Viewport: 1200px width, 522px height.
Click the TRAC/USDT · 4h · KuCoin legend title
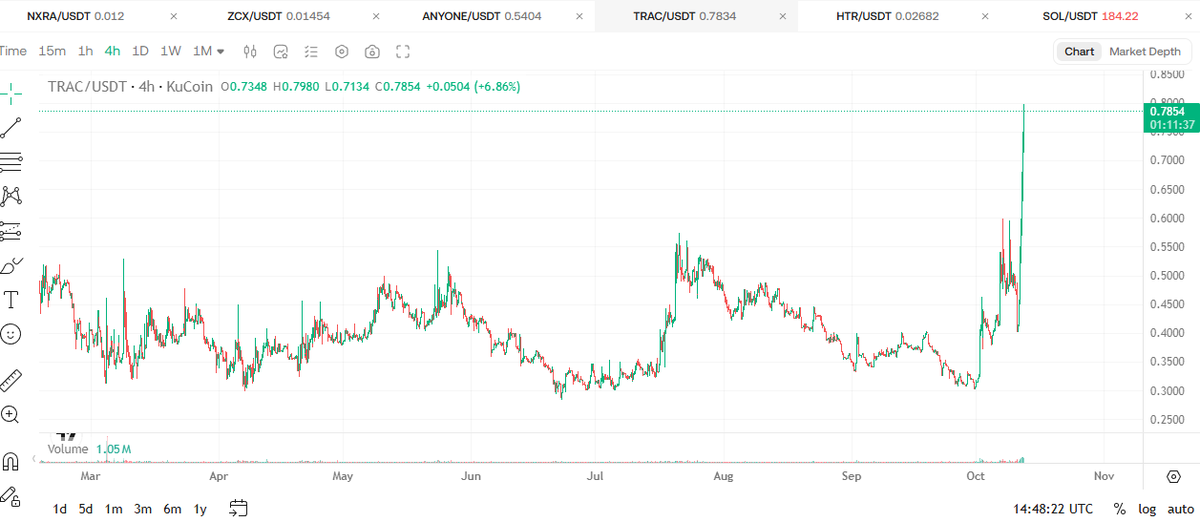[x=130, y=87]
